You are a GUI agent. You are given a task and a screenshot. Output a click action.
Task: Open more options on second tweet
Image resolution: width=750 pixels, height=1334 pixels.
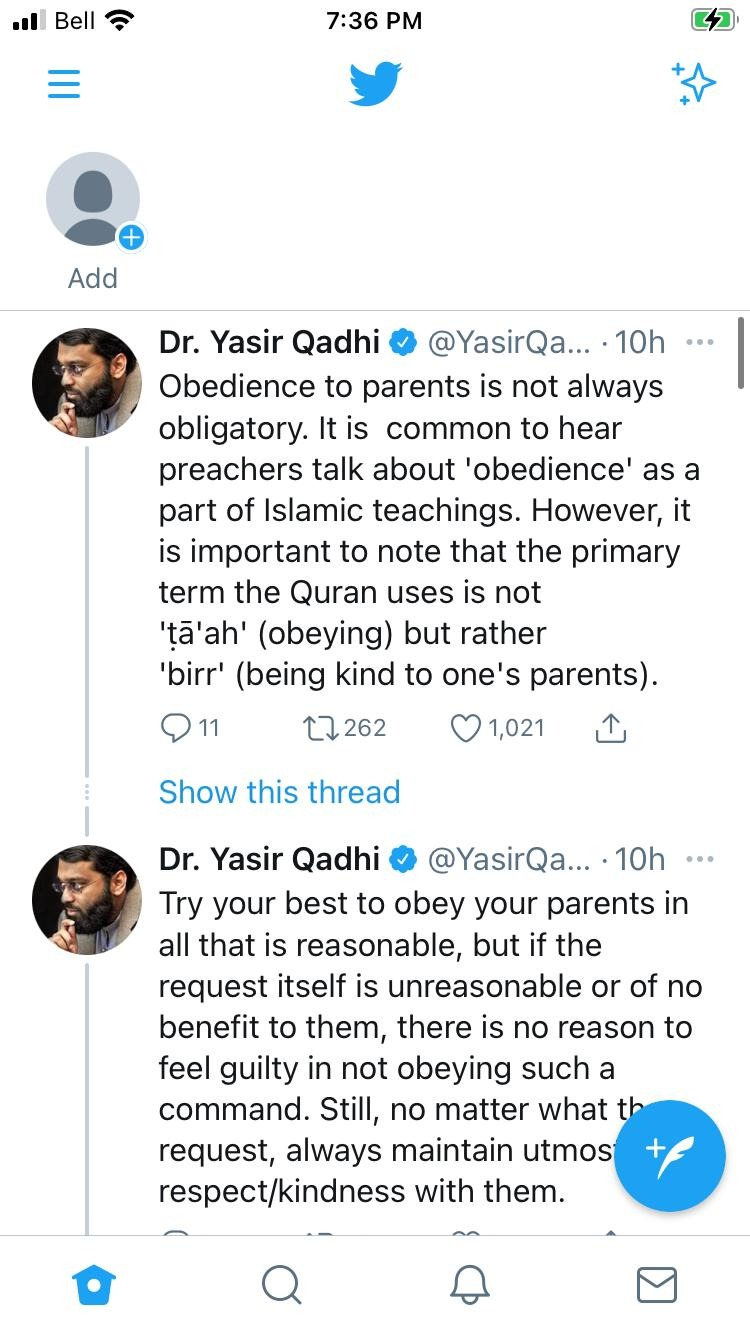click(x=700, y=859)
